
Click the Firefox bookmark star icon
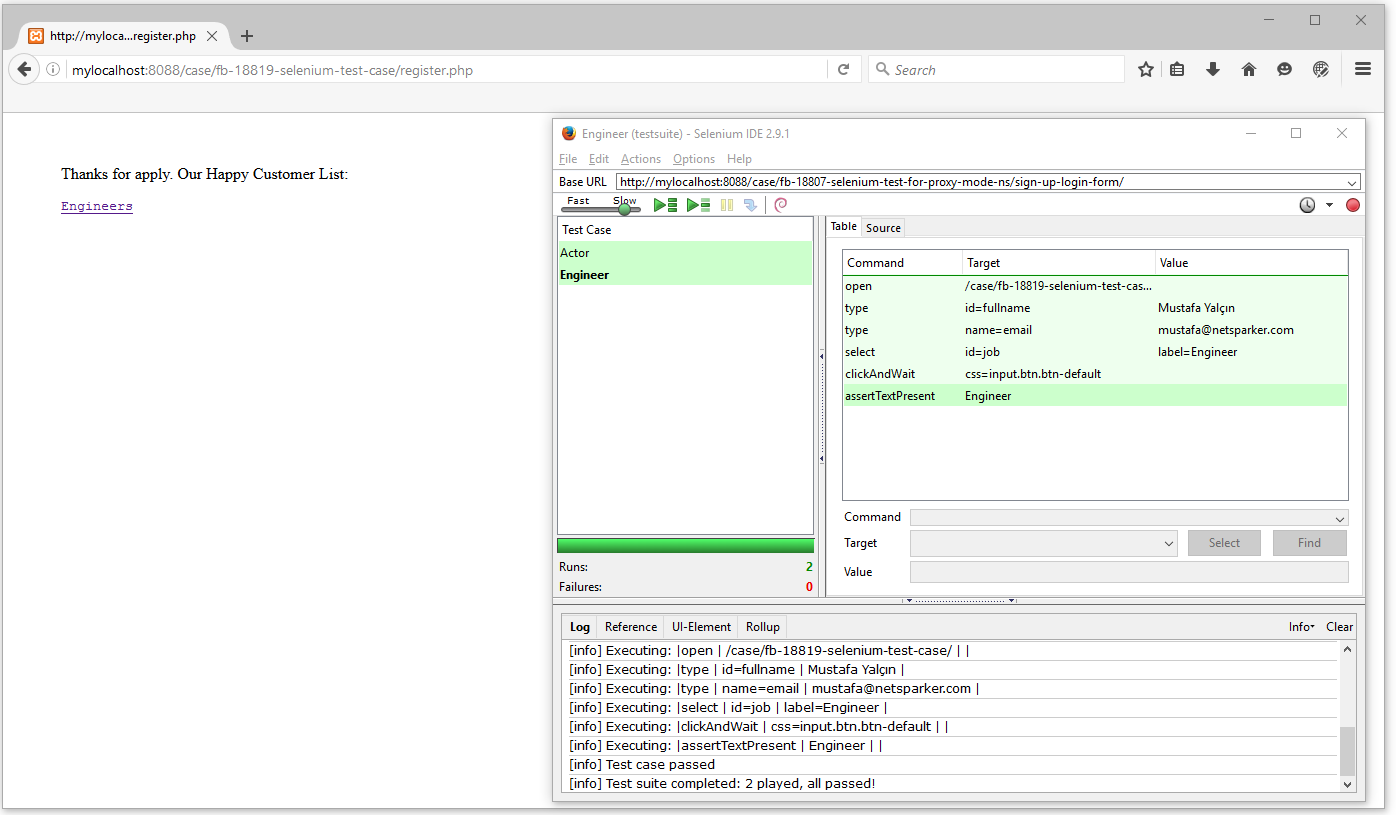[1145, 69]
